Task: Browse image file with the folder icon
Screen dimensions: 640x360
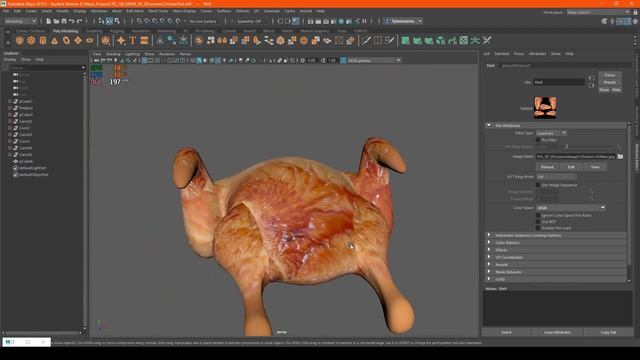Action: [x=620, y=156]
